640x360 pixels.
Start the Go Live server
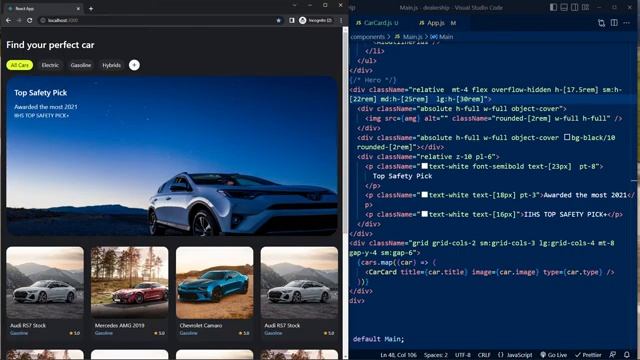(553, 355)
